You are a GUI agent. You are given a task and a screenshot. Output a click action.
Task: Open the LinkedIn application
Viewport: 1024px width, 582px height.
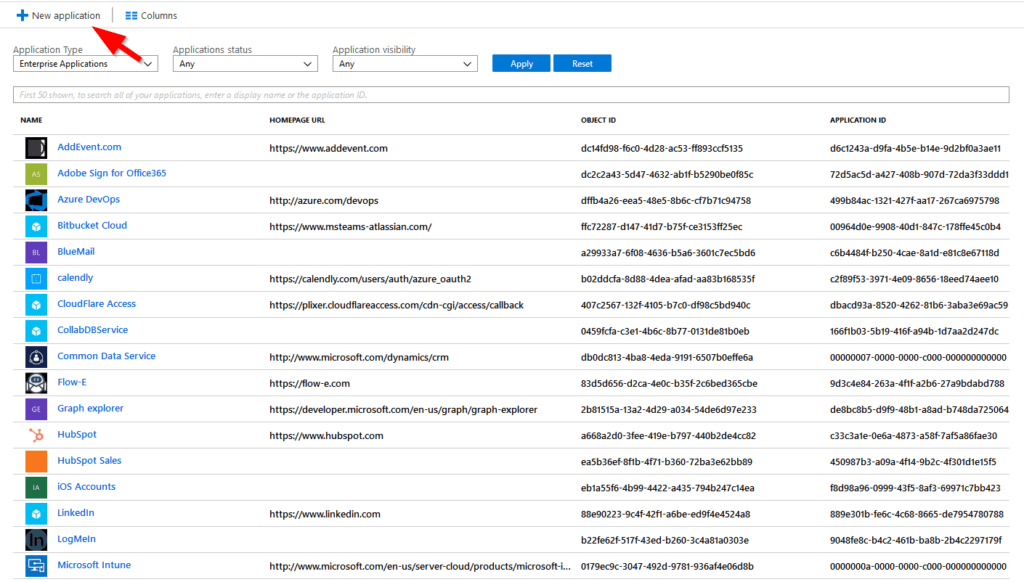[76, 513]
